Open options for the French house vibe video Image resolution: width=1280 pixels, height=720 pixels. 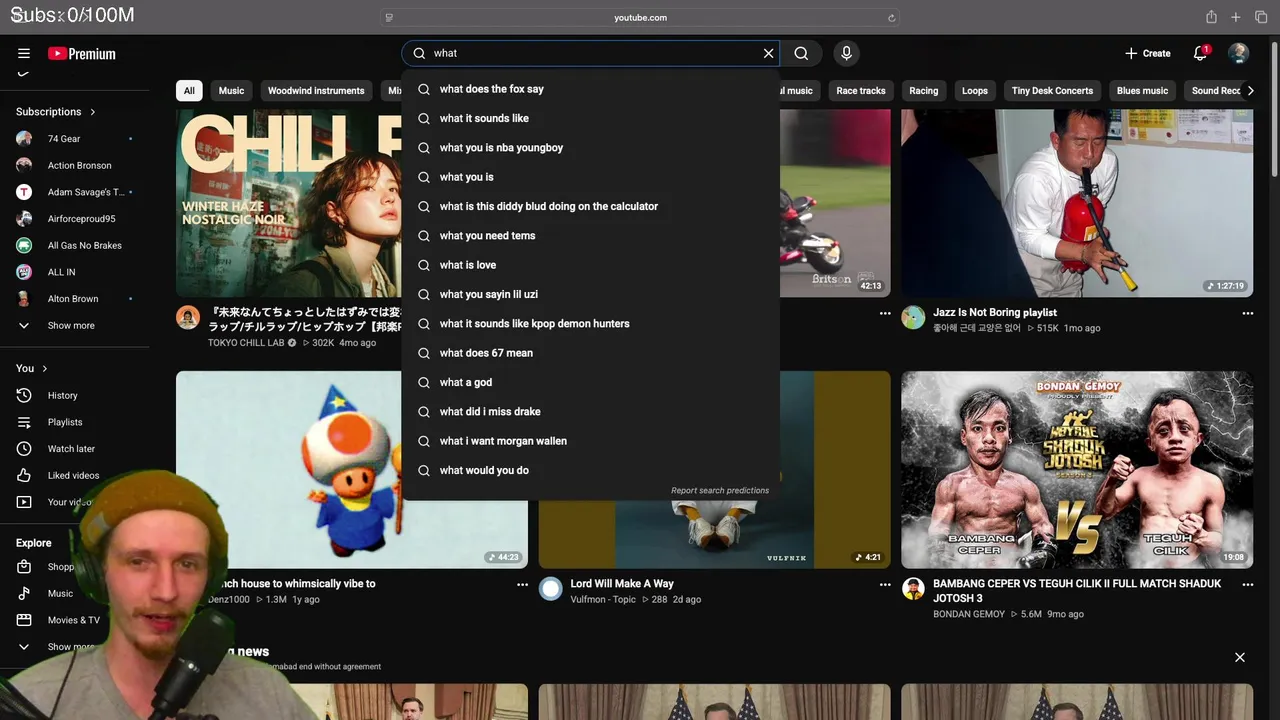pos(522,584)
